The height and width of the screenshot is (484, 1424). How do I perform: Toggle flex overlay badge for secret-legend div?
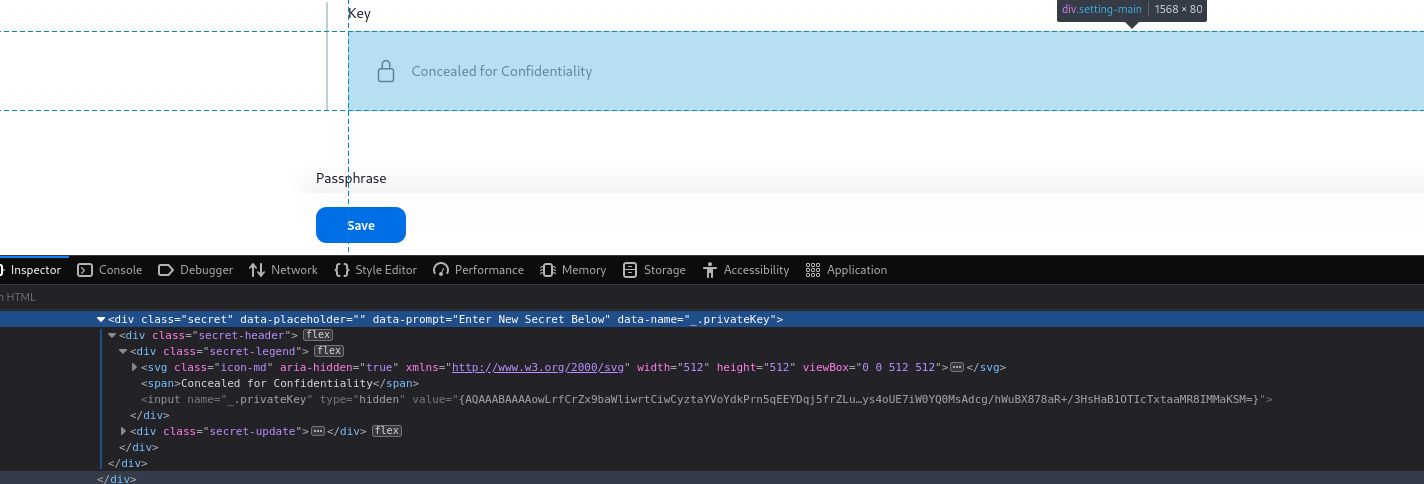329,351
